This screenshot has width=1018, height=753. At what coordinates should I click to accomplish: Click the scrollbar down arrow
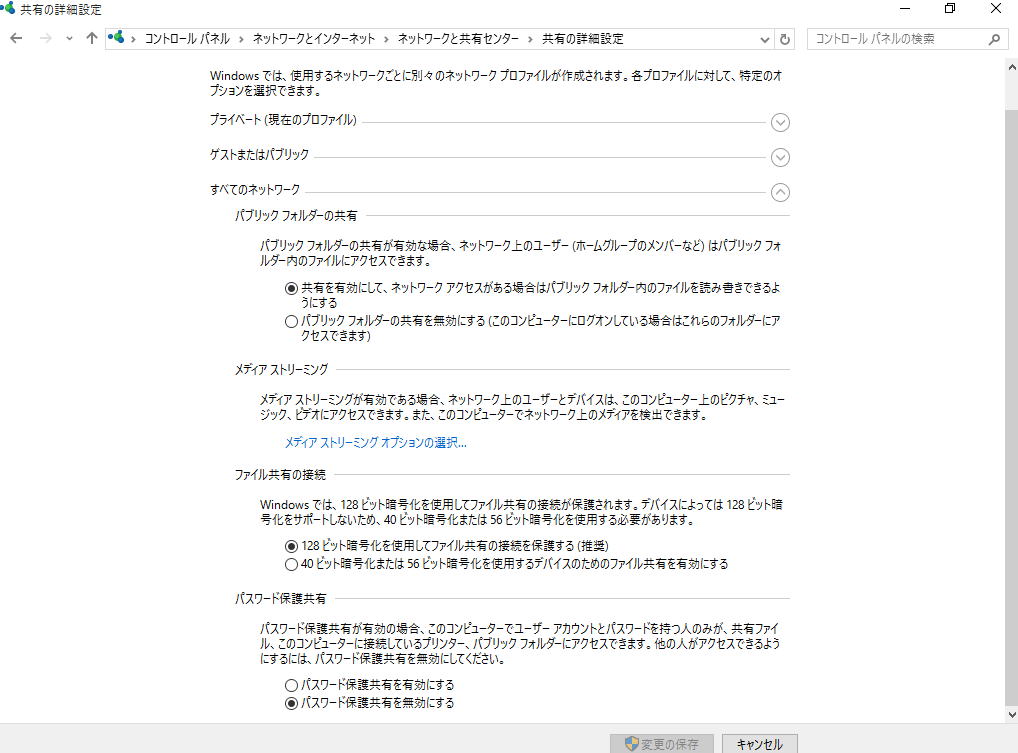pos(1012,715)
